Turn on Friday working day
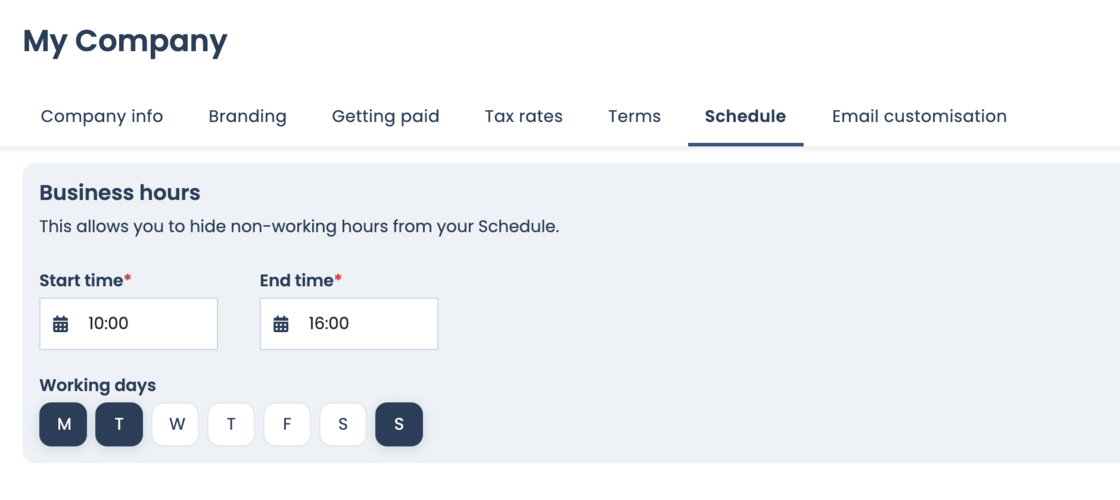Screen dimensions: 1120x500 click(x=287, y=424)
